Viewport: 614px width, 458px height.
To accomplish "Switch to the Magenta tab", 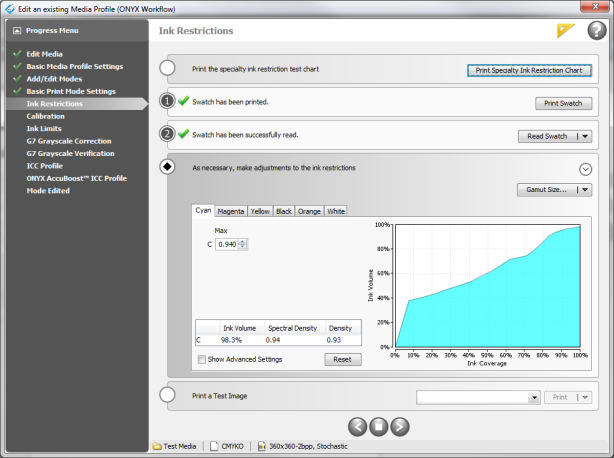I will (231, 211).
